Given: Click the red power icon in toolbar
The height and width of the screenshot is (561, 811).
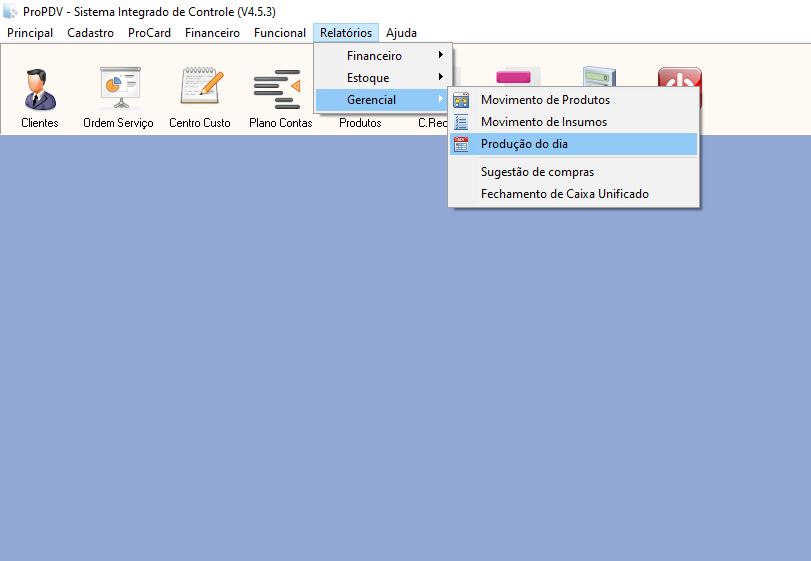Looking at the screenshot, I should pyautogui.click(x=680, y=78).
